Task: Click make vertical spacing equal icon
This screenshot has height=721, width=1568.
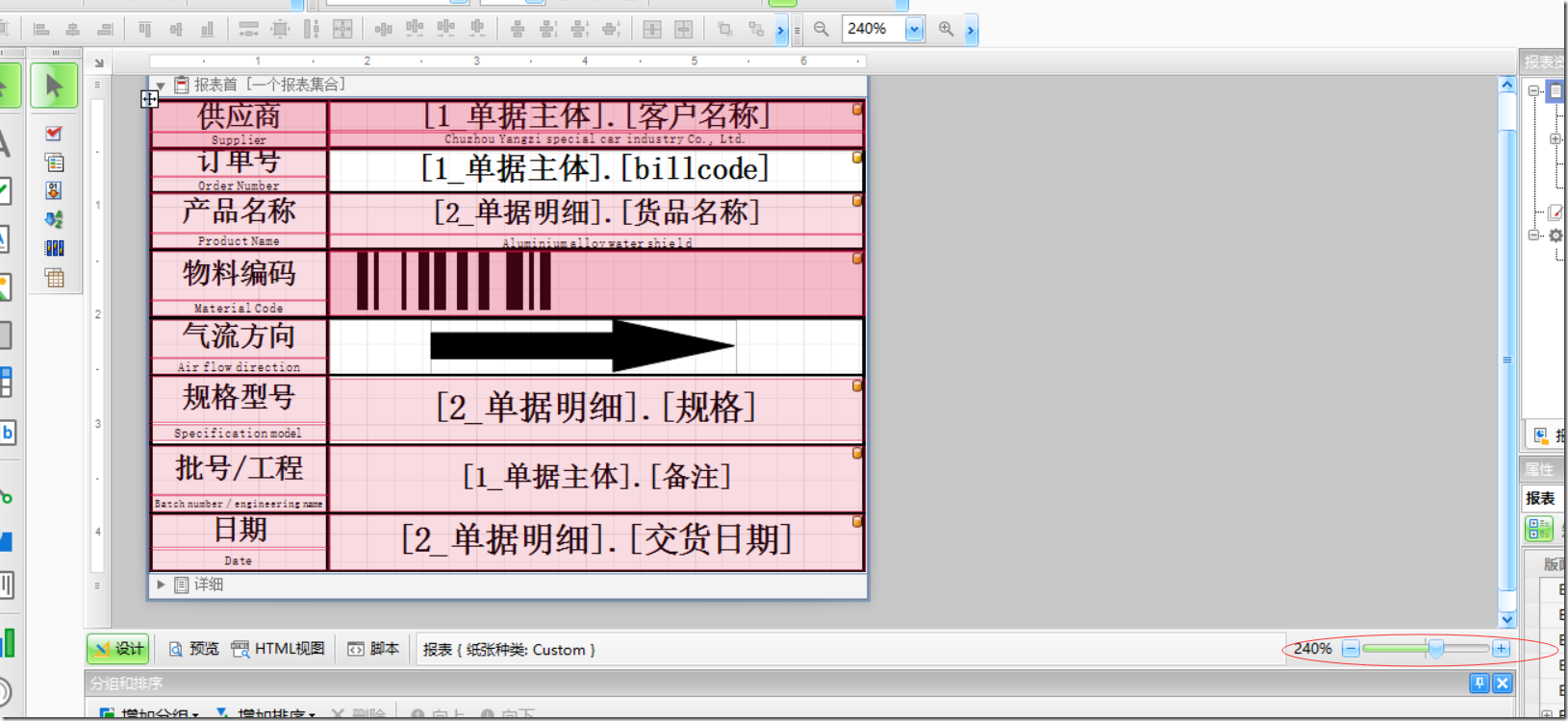Action: [x=518, y=30]
